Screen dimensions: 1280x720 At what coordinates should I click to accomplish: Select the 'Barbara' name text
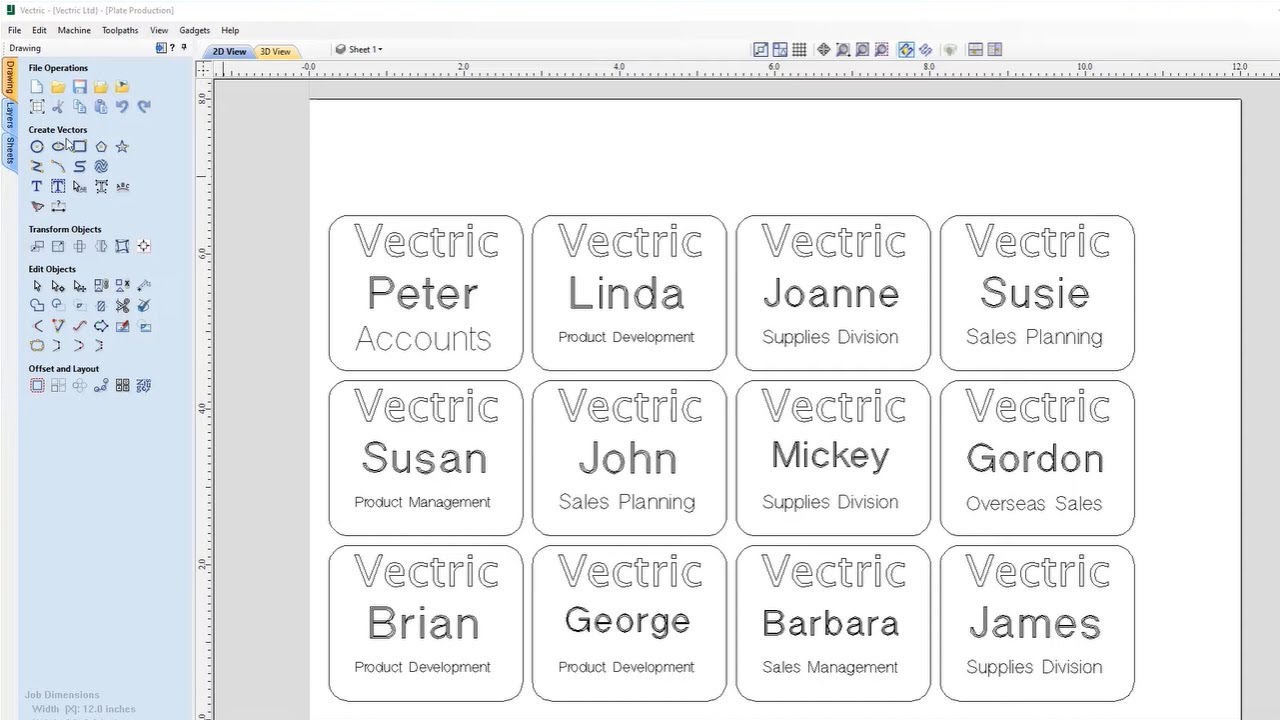830,623
